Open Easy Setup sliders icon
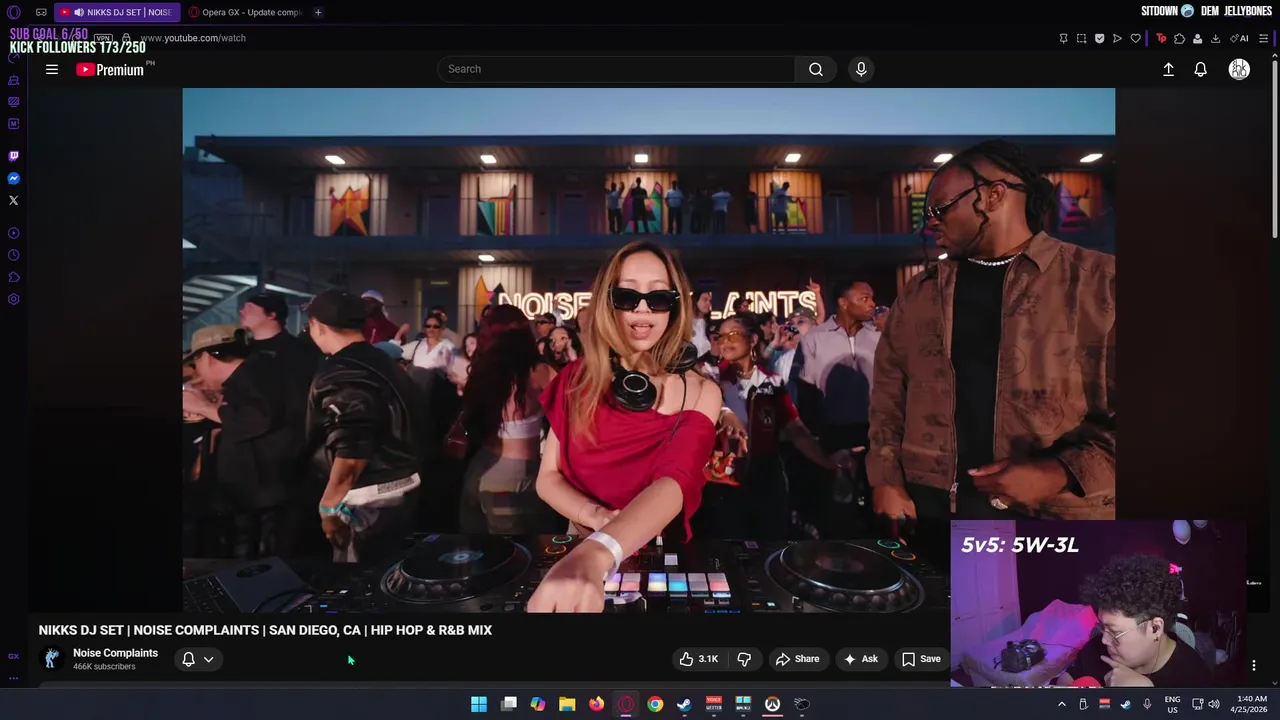 click(x=1263, y=38)
